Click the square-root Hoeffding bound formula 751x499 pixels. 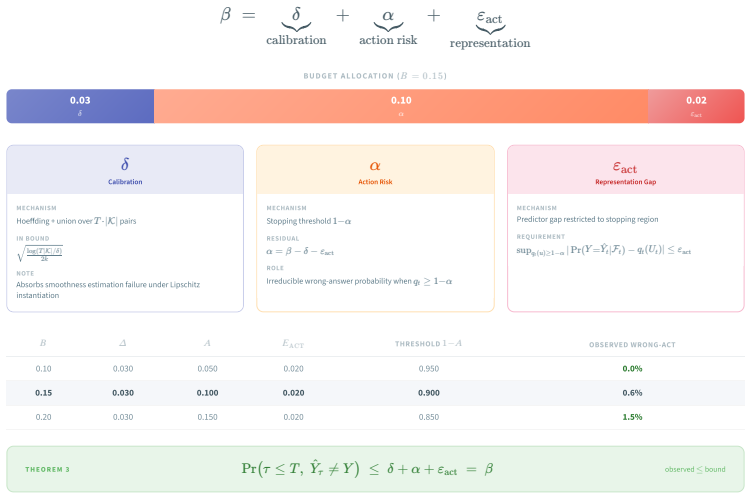pos(40,254)
